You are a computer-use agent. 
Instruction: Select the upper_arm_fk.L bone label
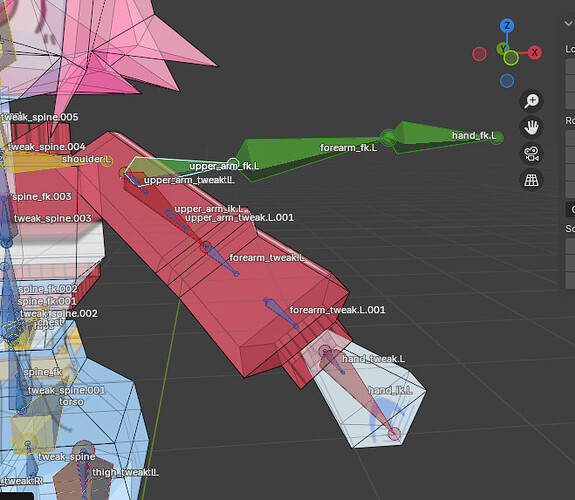coord(224,166)
